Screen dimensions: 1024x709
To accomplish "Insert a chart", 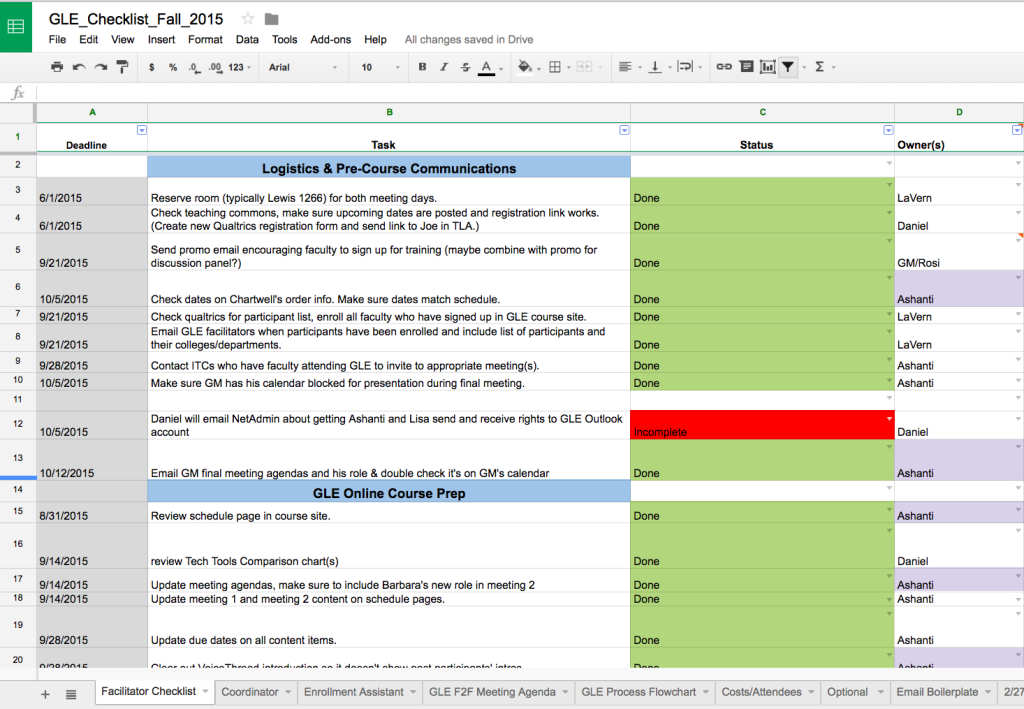I will pos(768,67).
